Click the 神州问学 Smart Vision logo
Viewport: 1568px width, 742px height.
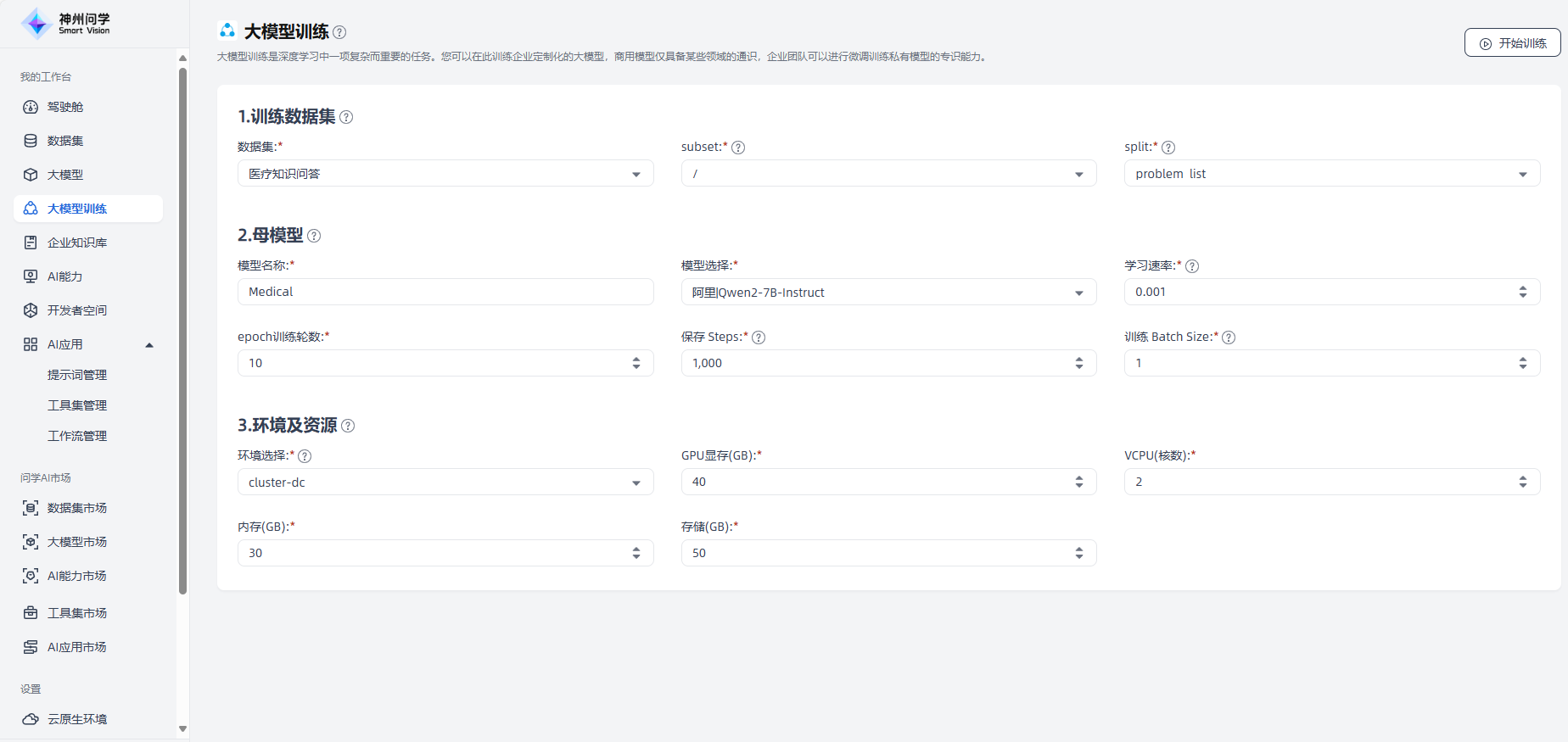click(x=65, y=24)
